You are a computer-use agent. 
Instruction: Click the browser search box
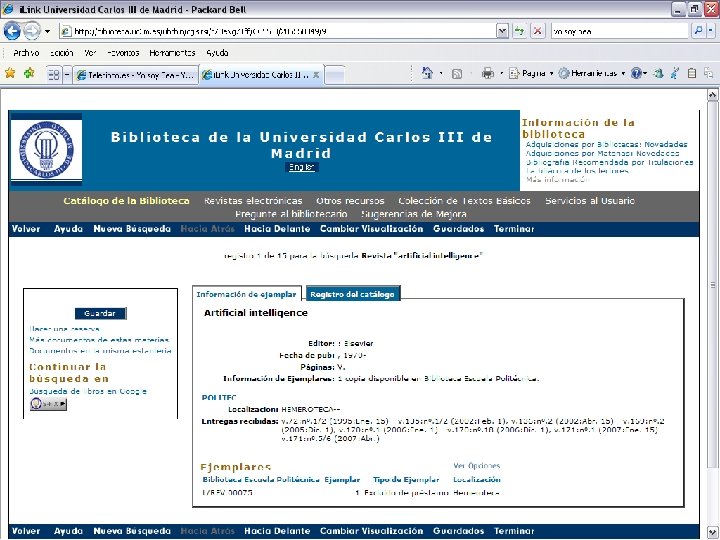pos(620,31)
